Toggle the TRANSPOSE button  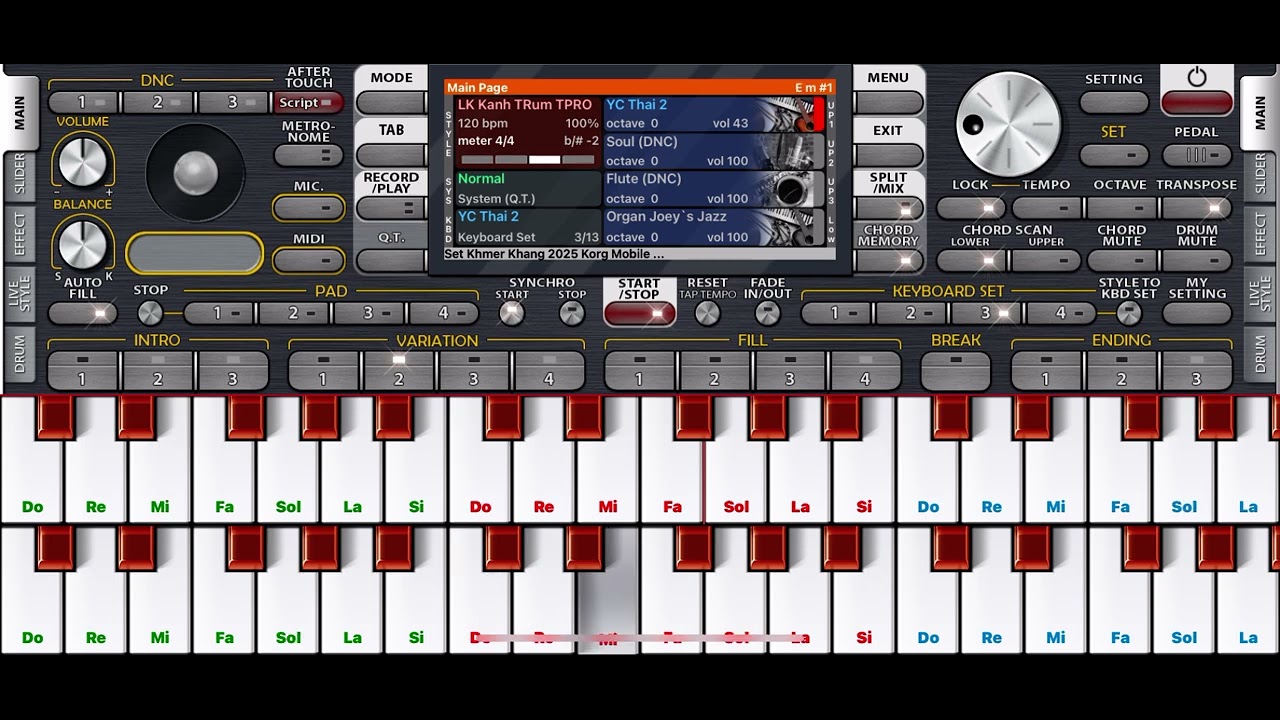click(x=1197, y=208)
